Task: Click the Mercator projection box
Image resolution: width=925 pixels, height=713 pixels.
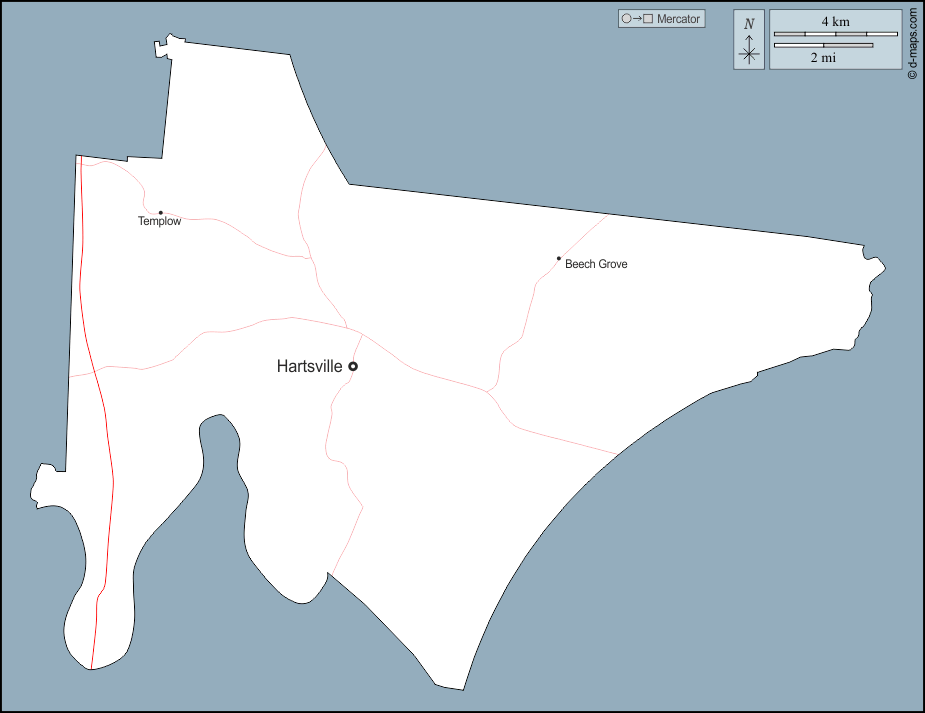Action: click(661, 19)
